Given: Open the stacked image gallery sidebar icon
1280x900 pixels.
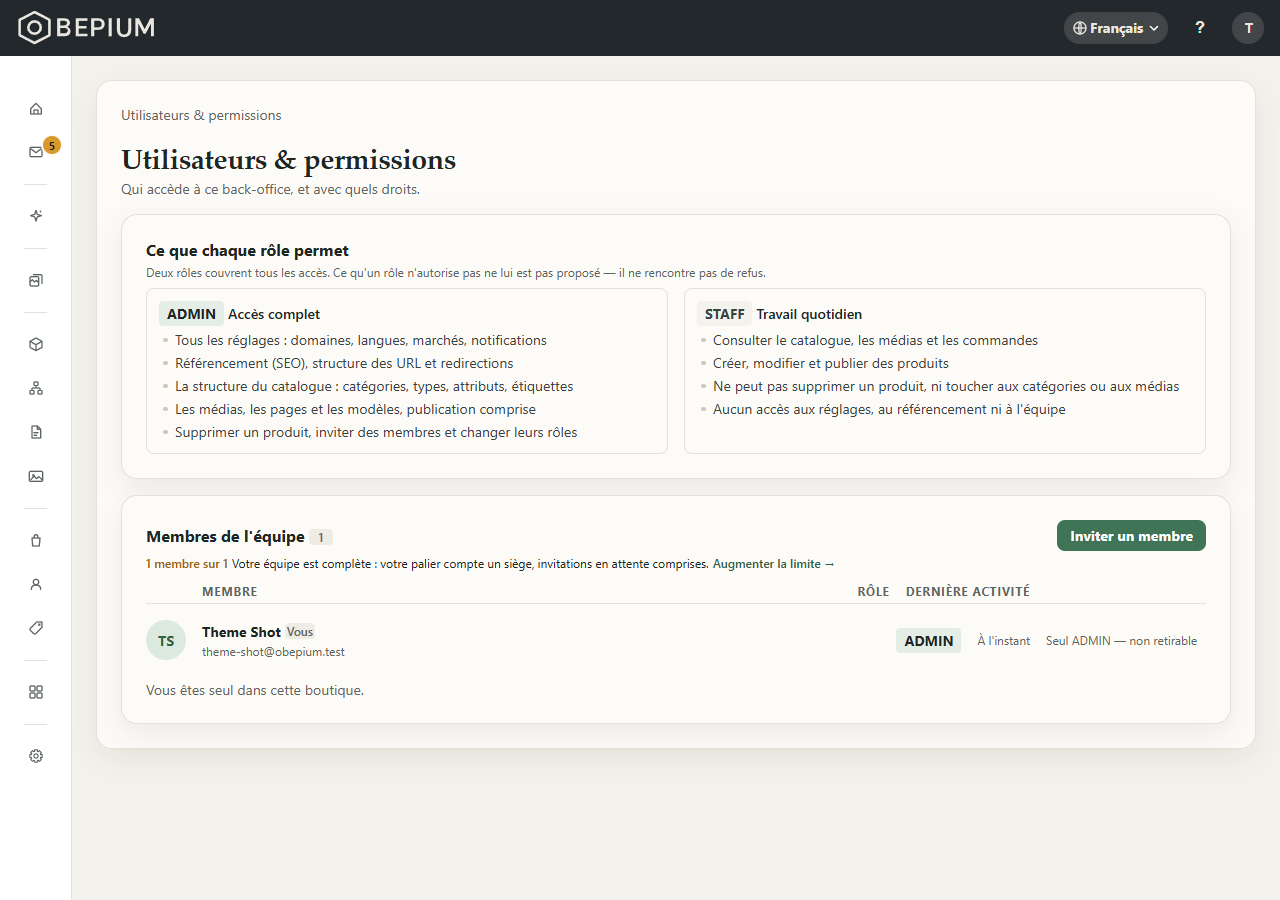Looking at the screenshot, I should point(36,281).
